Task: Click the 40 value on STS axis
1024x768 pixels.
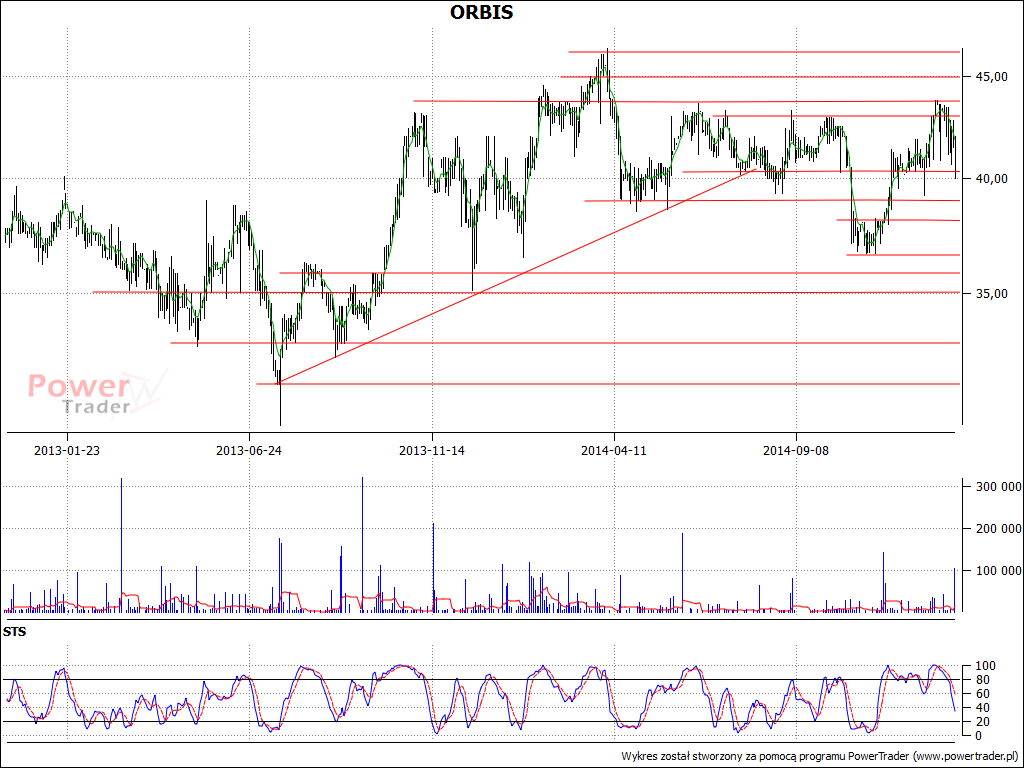Action: click(x=982, y=708)
